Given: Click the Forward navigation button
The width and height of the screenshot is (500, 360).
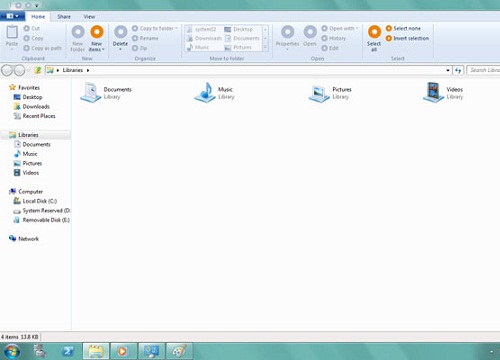Looking at the screenshot, I should click(19, 70).
